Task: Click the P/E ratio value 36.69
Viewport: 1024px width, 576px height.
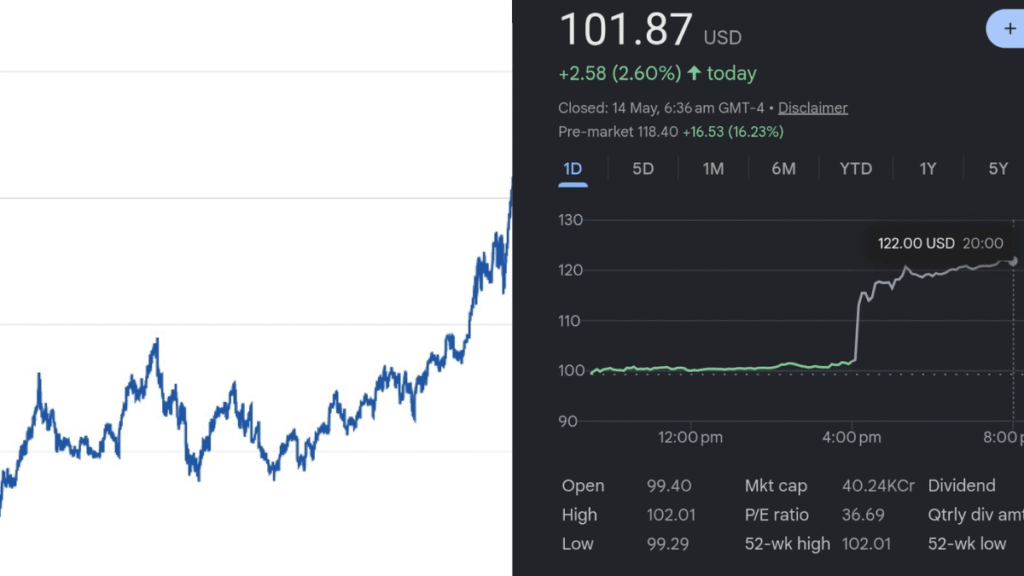Action: click(x=863, y=515)
